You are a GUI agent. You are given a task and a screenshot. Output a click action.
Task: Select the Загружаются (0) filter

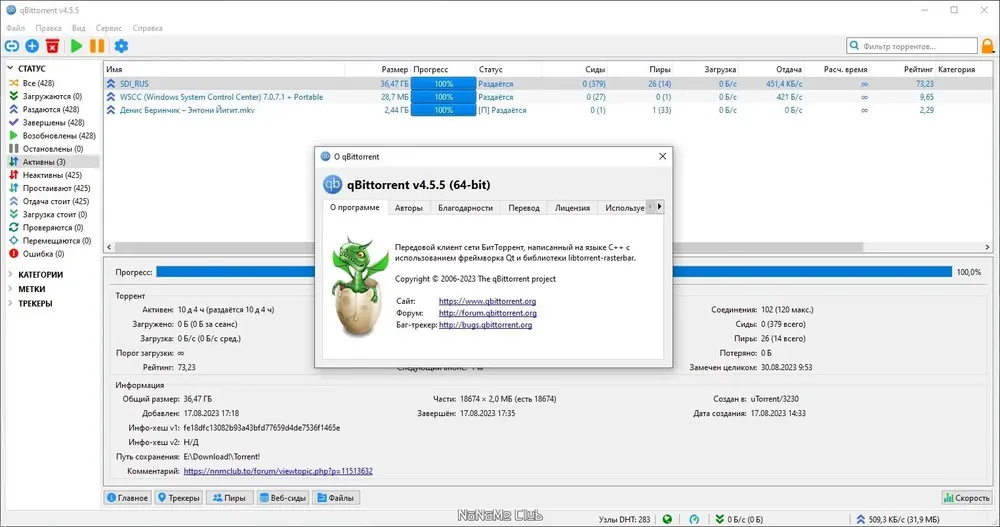52,96
